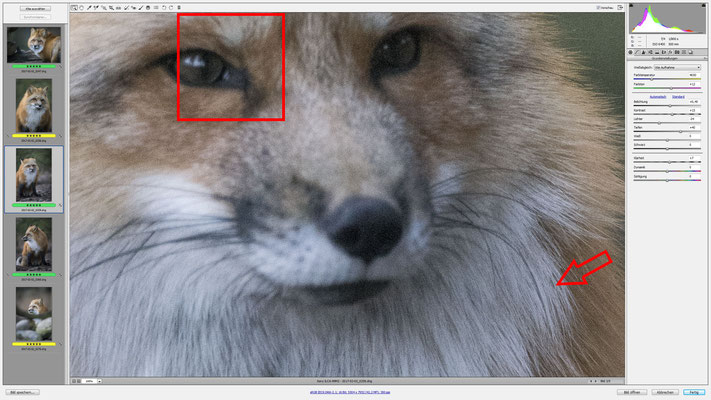Open the Snapshots panel tab
This screenshot has height=400, width=711.
(x=691, y=52)
